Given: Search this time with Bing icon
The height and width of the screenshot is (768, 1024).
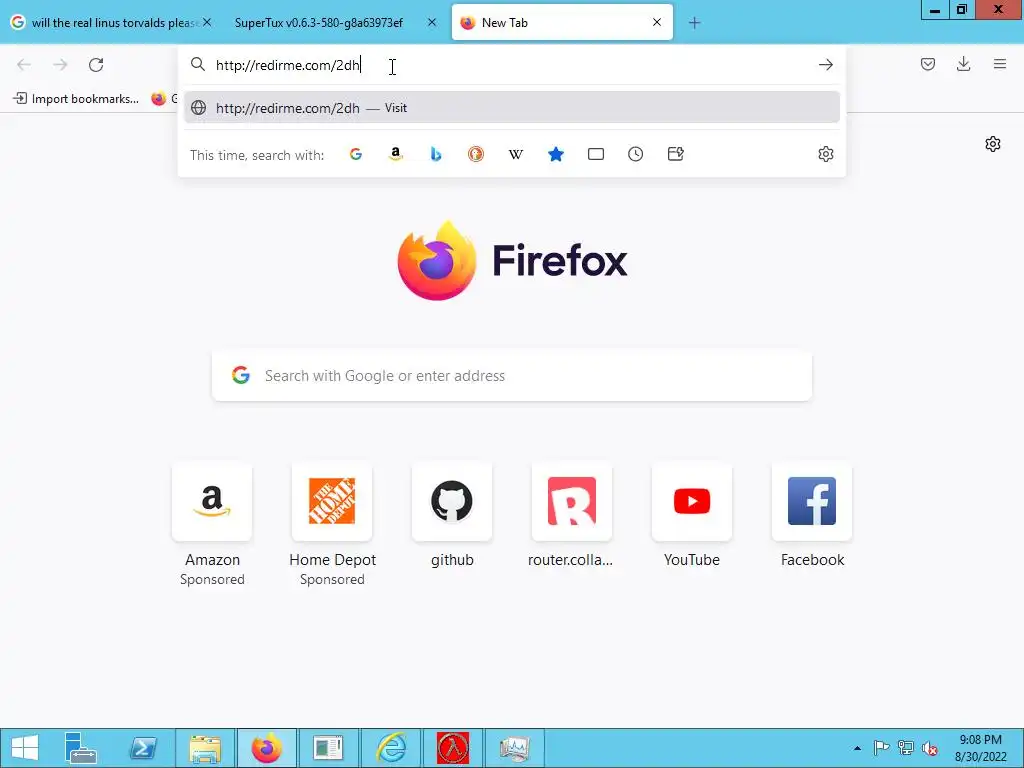Looking at the screenshot, I should pos(436,154).
